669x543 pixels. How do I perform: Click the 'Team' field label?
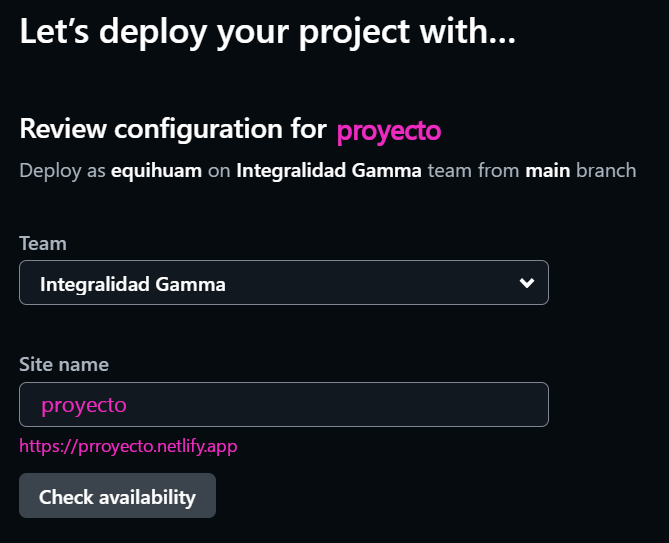click(x=43, y=243)
